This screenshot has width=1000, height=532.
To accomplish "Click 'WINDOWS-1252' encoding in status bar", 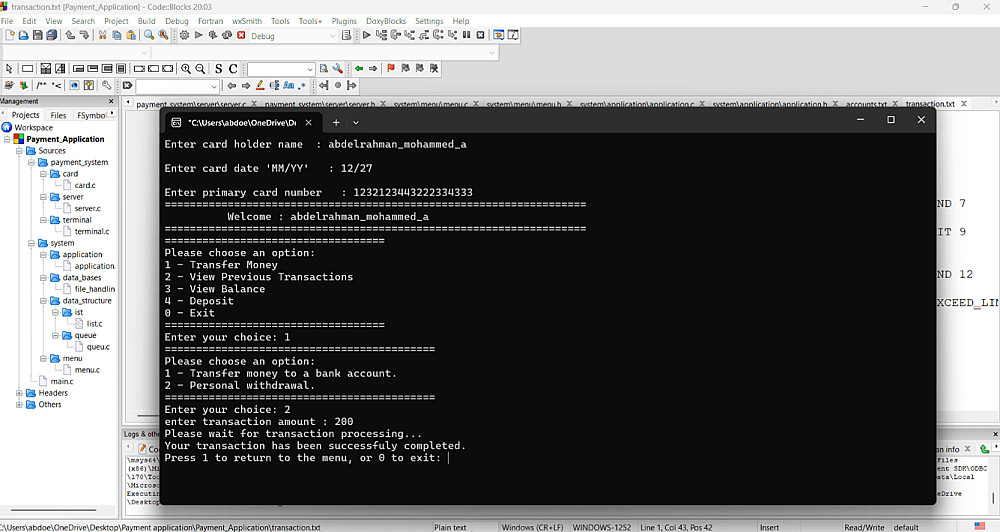I will 601,527.
